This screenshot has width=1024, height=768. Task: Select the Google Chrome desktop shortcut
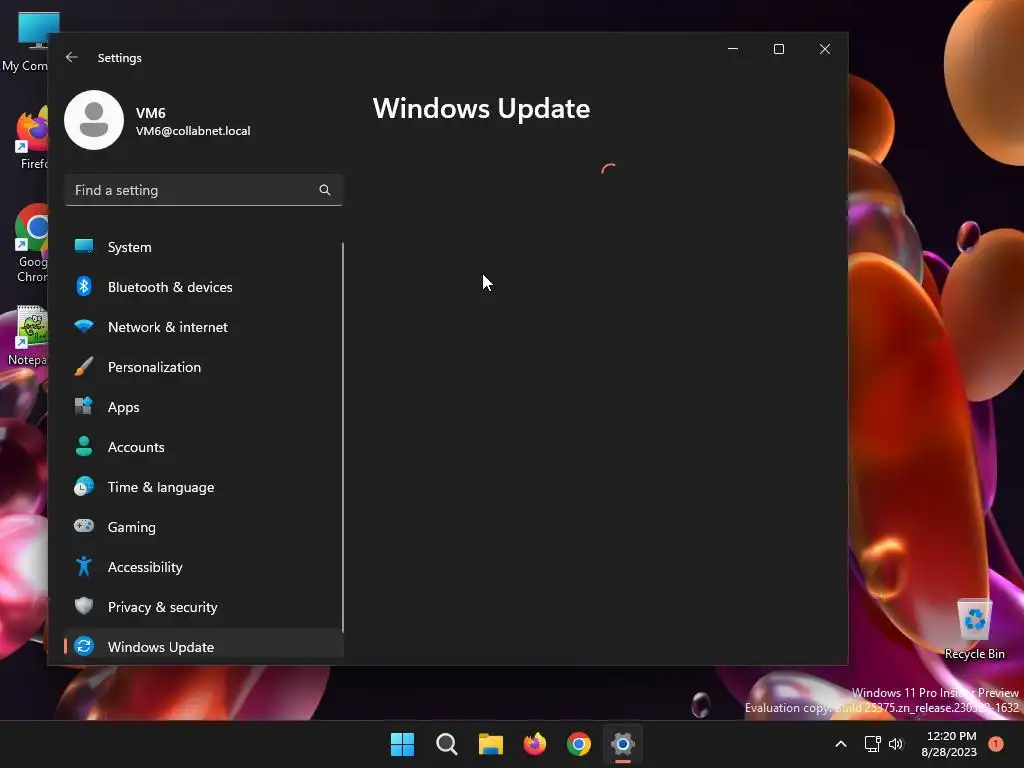(31, 243)
